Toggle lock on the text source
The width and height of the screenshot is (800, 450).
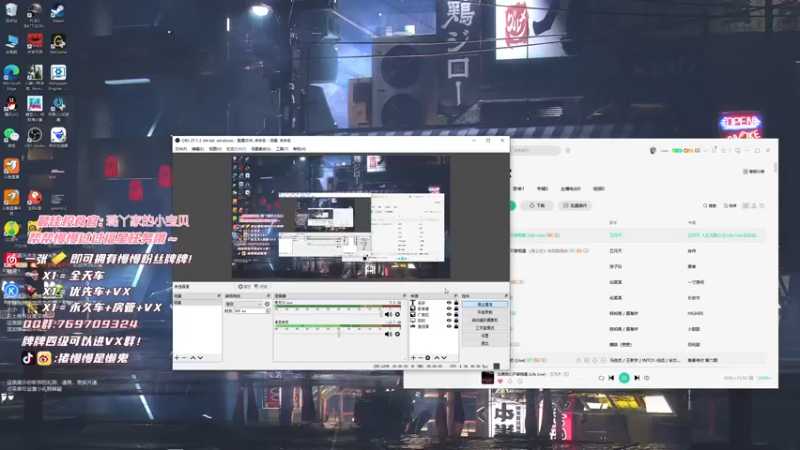456,303
